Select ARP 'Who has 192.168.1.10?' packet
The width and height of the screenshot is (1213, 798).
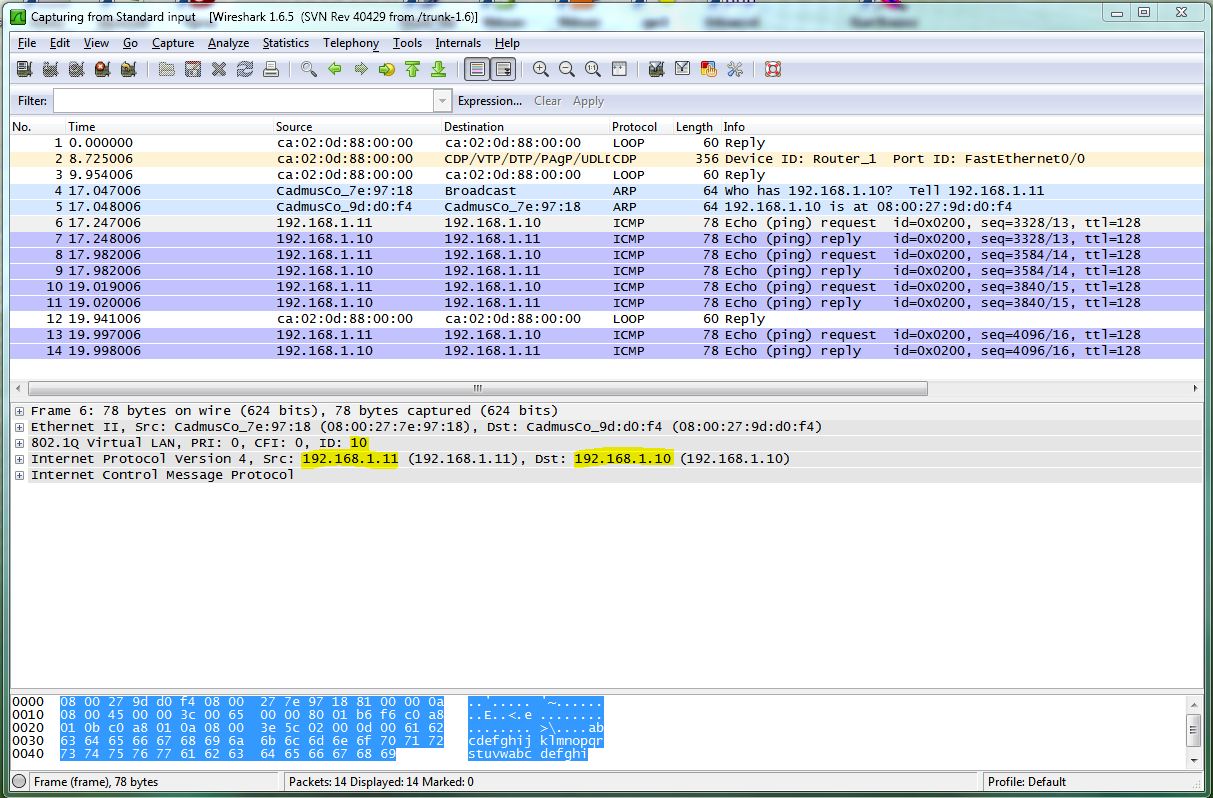point(606,191)
